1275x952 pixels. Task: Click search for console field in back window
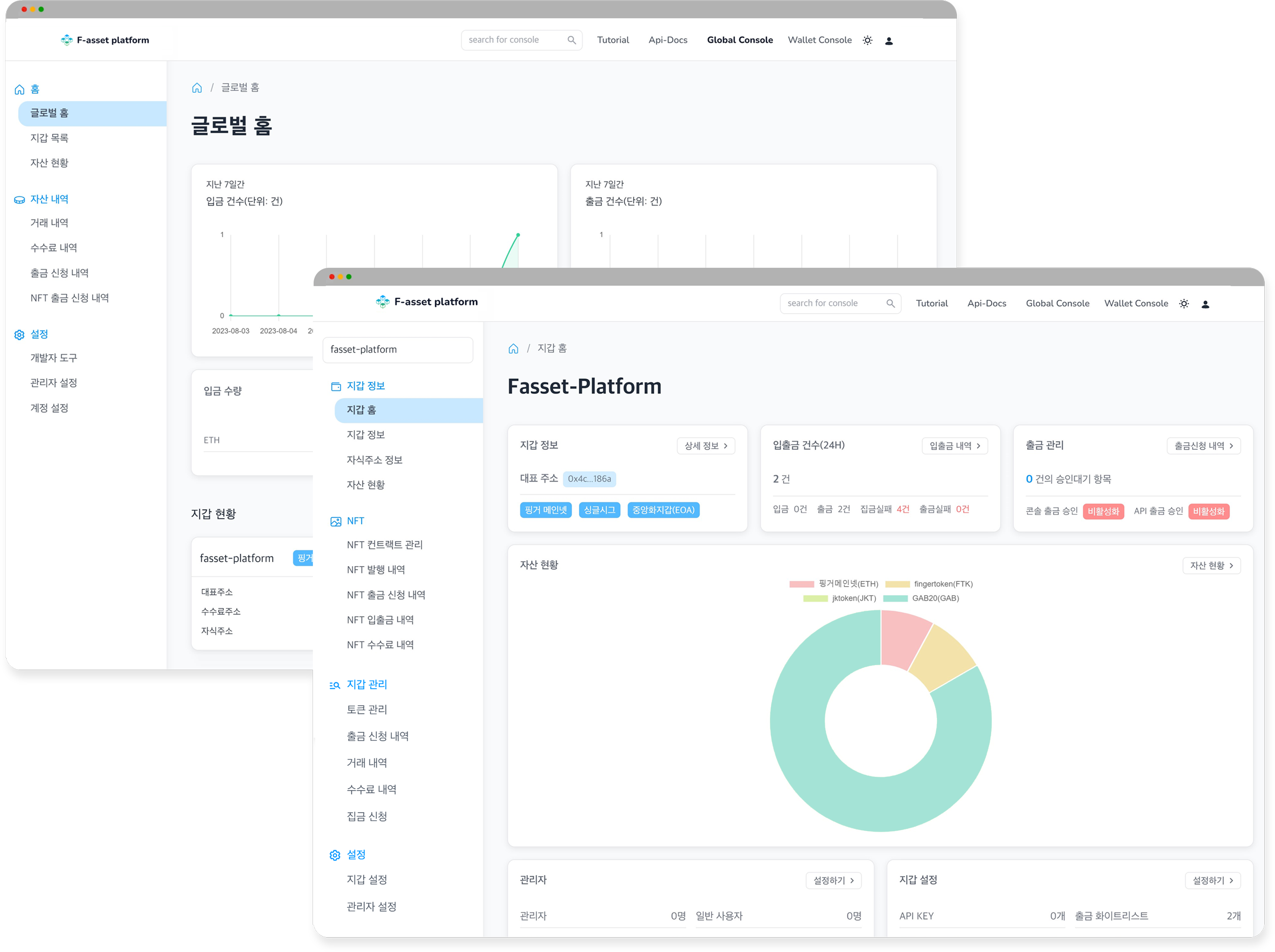pos(521,40)
